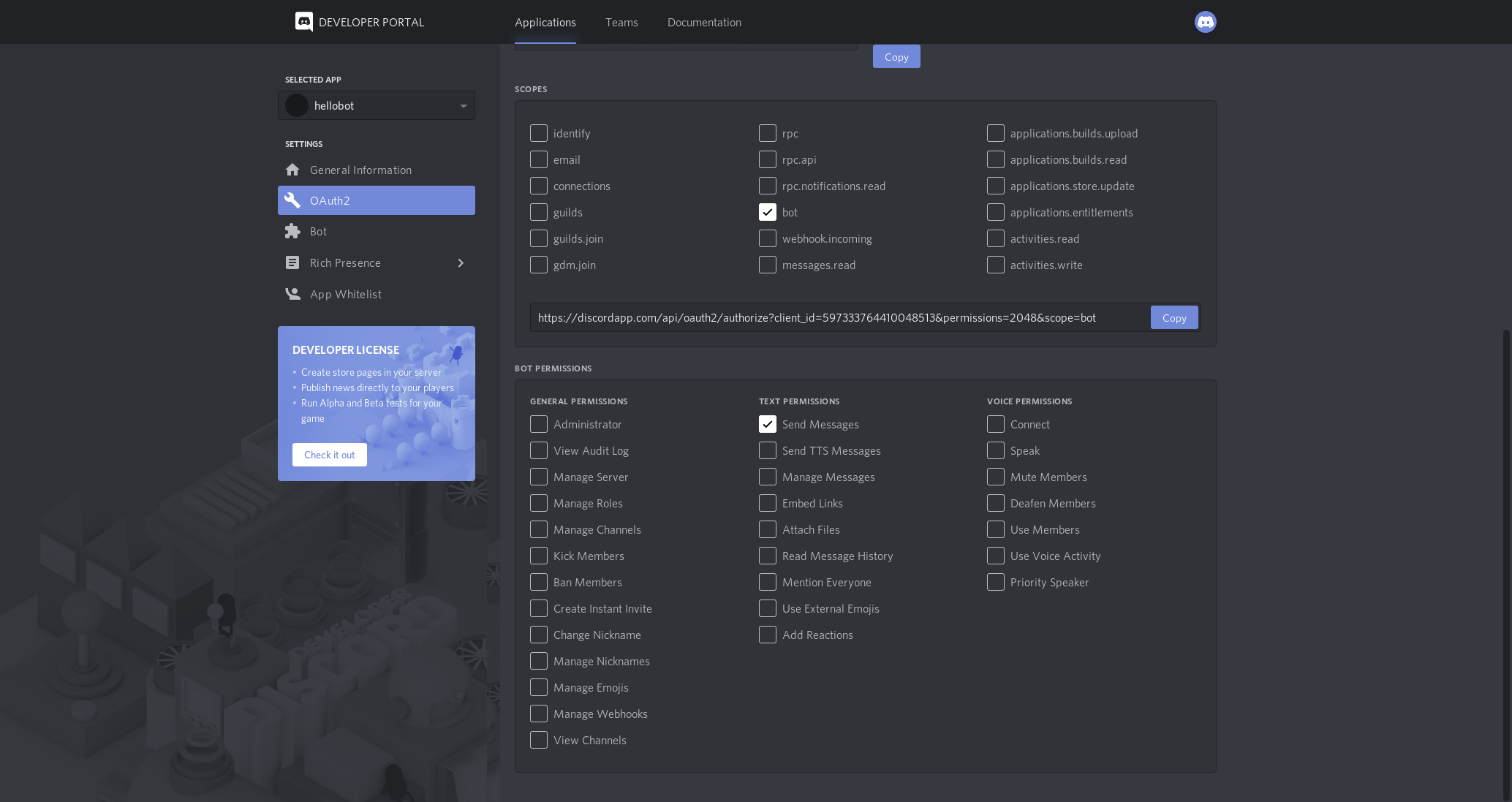Click the App Whitelist person icon
Image resolution: width=1512 pixels, height=802 pixels.
pyautogui.click(x=292, y=294)
